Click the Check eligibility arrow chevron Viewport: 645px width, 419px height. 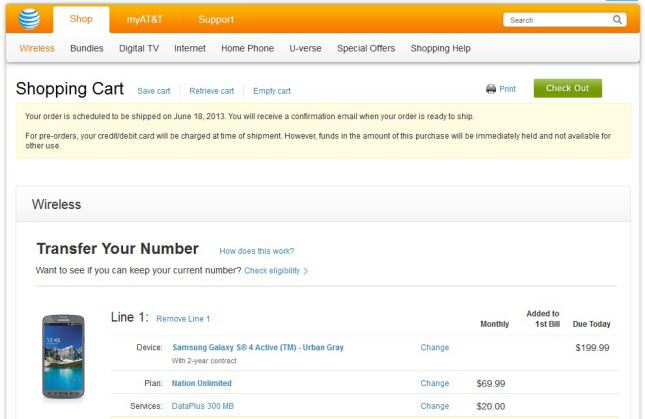(x=306, y=271)
